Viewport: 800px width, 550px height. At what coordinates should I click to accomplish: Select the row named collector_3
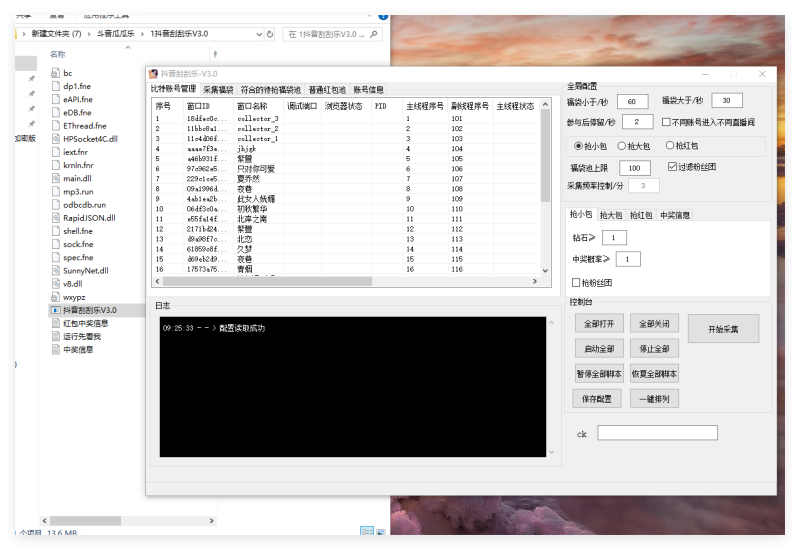(x=346, y=118)
